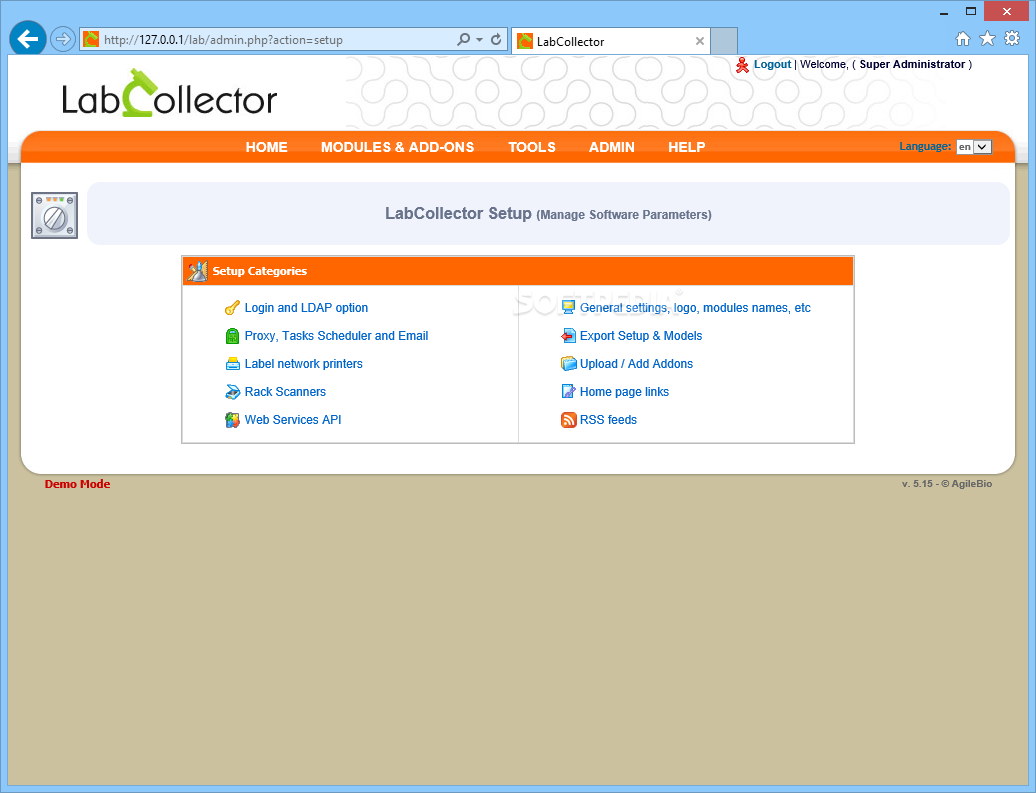Open browser tools gear icon
The image size is (1036, 793).
pos(1012,38)
